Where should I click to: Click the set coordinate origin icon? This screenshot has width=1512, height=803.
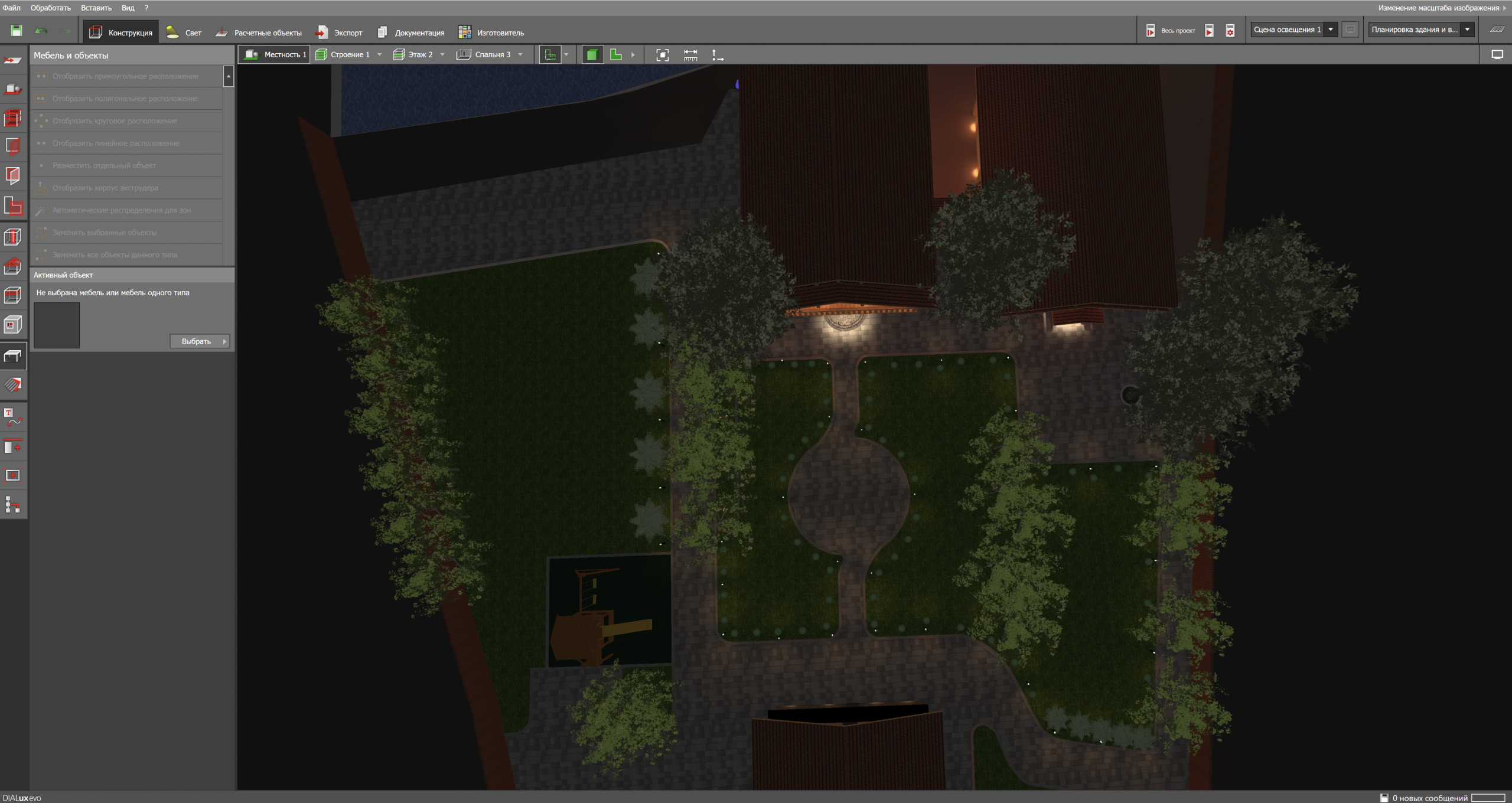[716, 55]
